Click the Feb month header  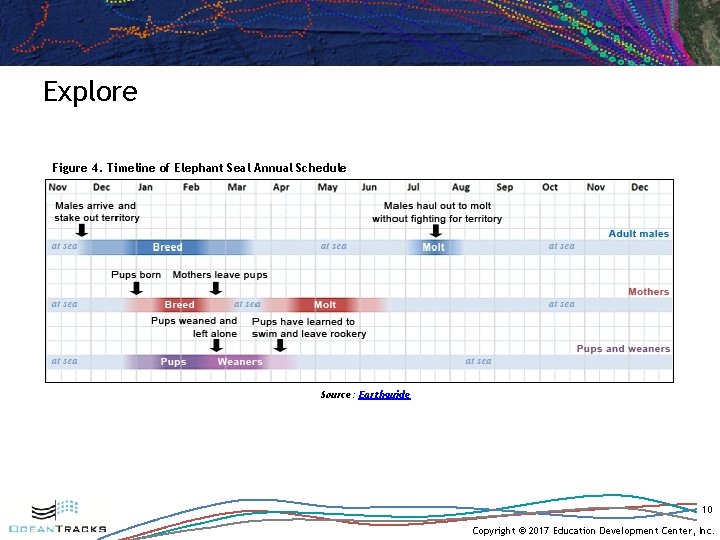191,187
